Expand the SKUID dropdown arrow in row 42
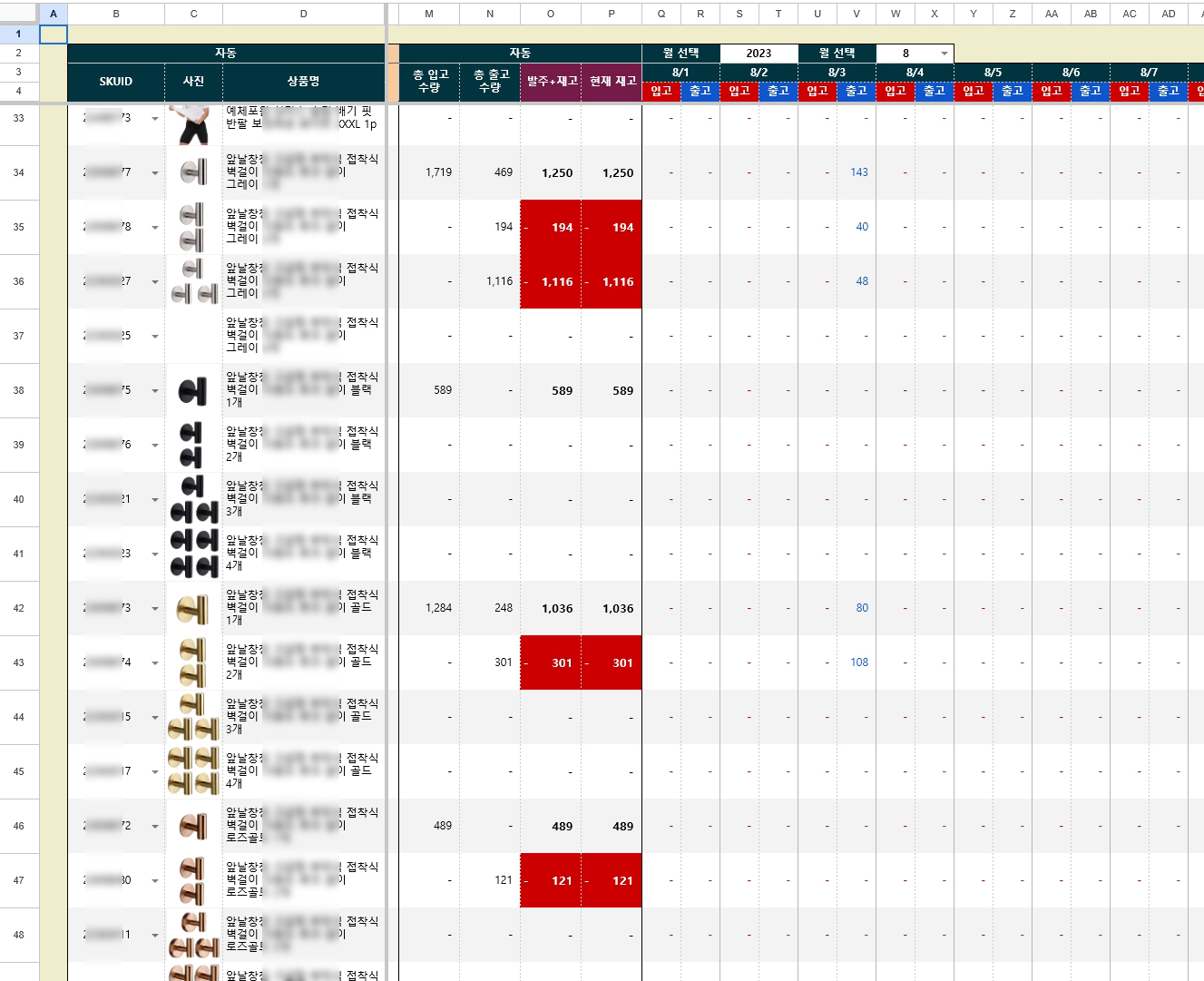The width and height of the screenshot is (1204, 981). [154, 609]
